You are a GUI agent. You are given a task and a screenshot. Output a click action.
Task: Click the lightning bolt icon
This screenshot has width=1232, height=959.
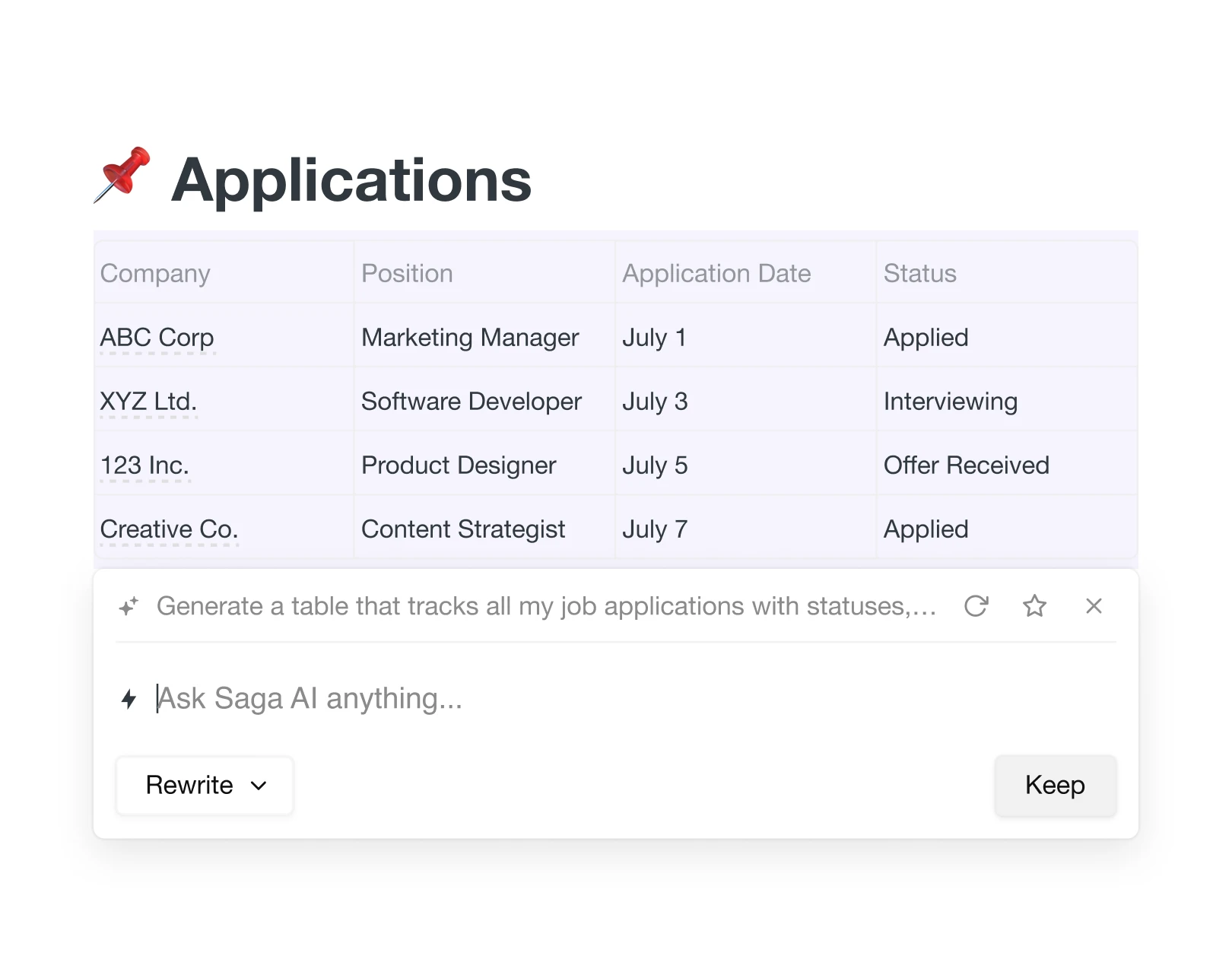[129, 699]
